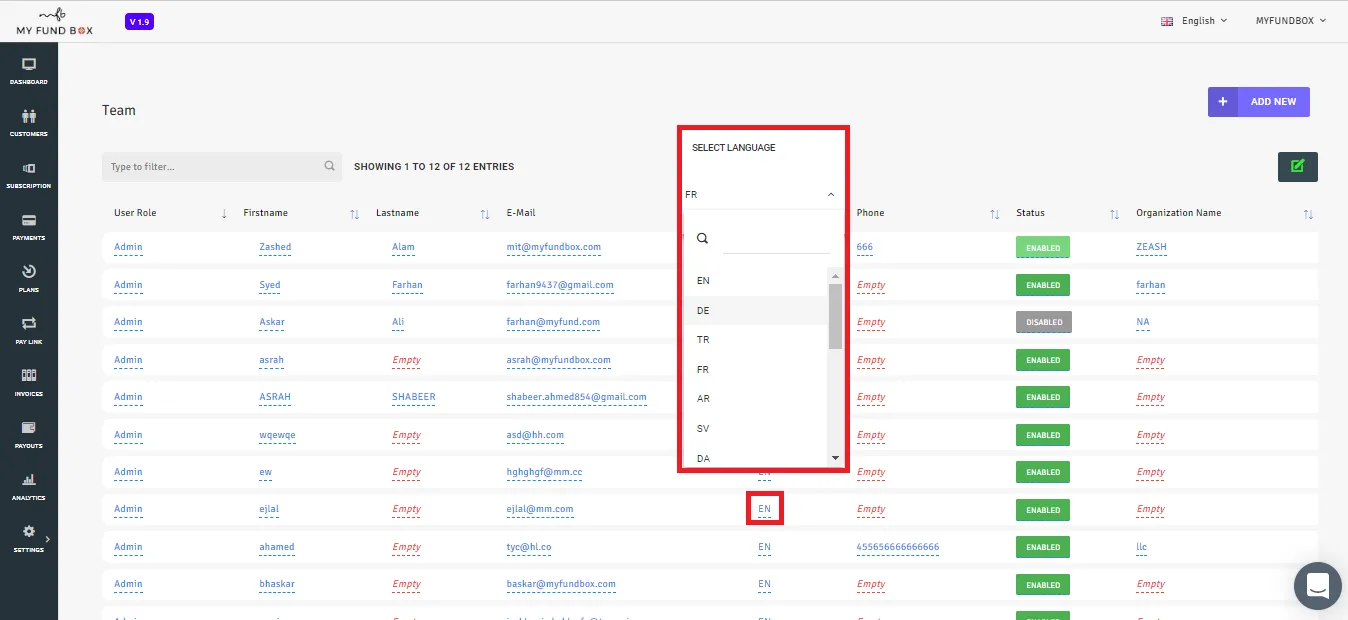Open the mit@myfundbox.com email link
The height and width of the screenshot is (620, 1348).
[554, 247]
